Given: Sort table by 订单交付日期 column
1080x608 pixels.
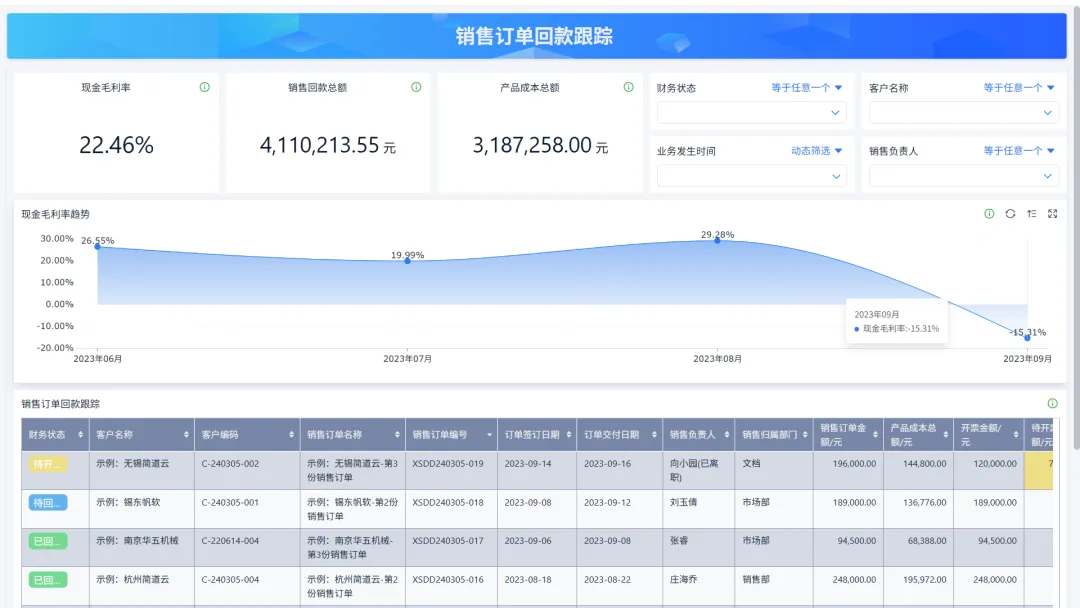Looking at the screenshot, I should pyautogui.click(x=654, y=434).
